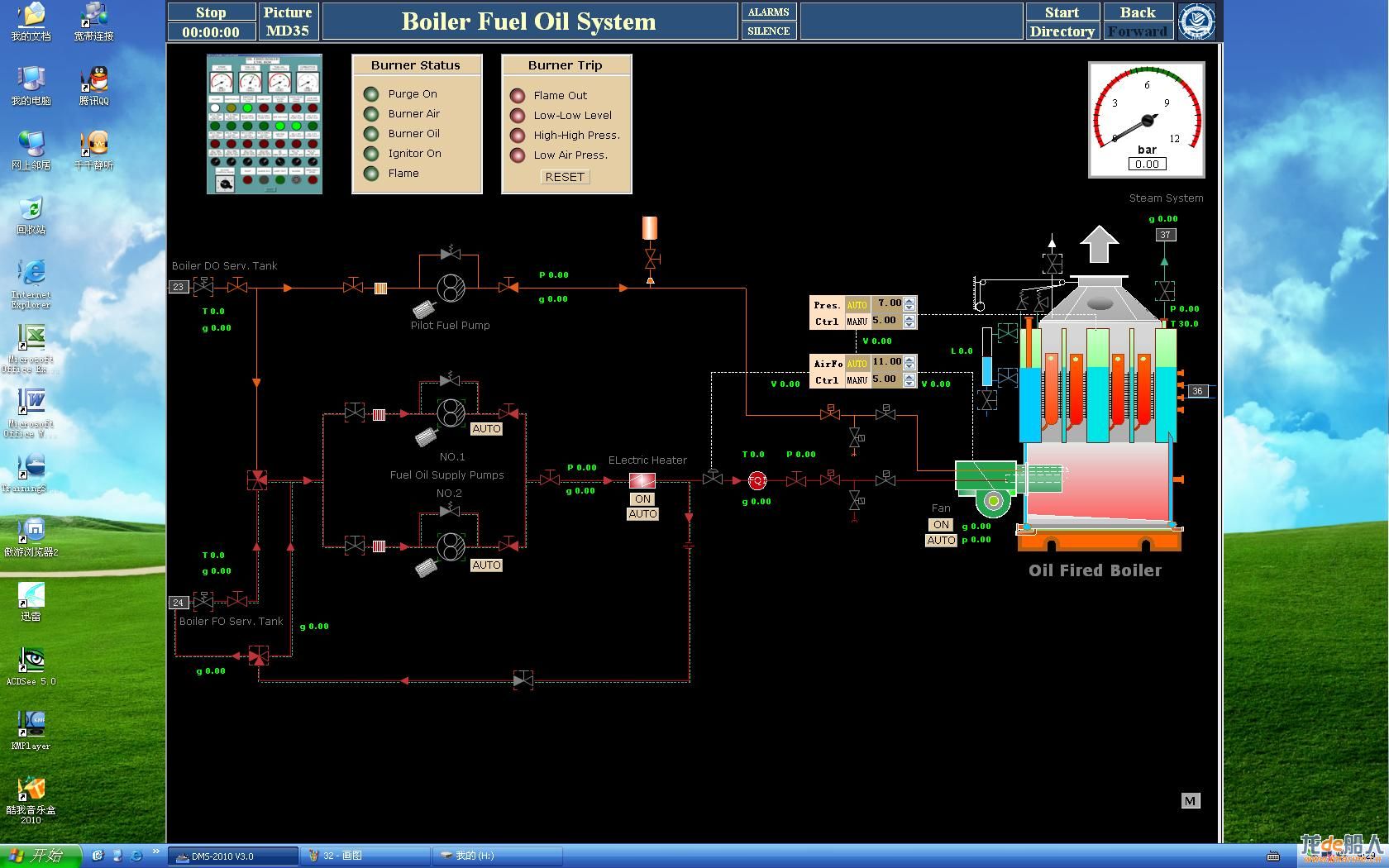Click the red flow meter after heater
Viewport: 1389px width, 868px height.
757,480
